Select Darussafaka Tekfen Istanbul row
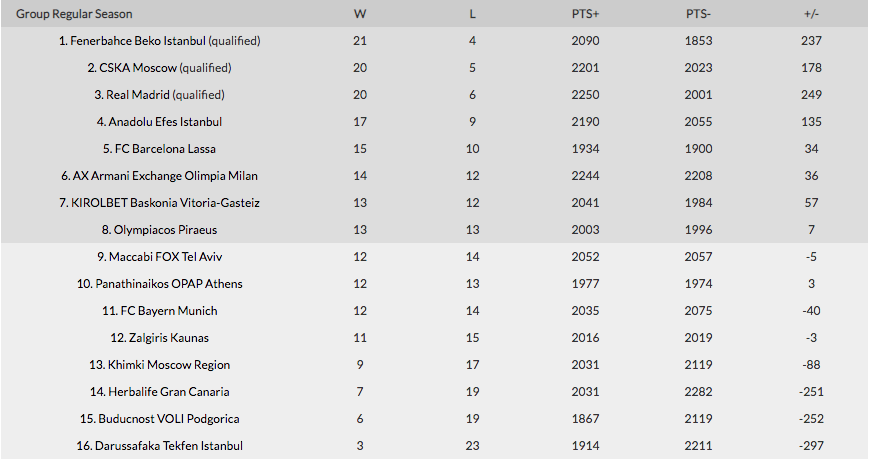This screenshot has width=869, height=460. click(434, 446)
